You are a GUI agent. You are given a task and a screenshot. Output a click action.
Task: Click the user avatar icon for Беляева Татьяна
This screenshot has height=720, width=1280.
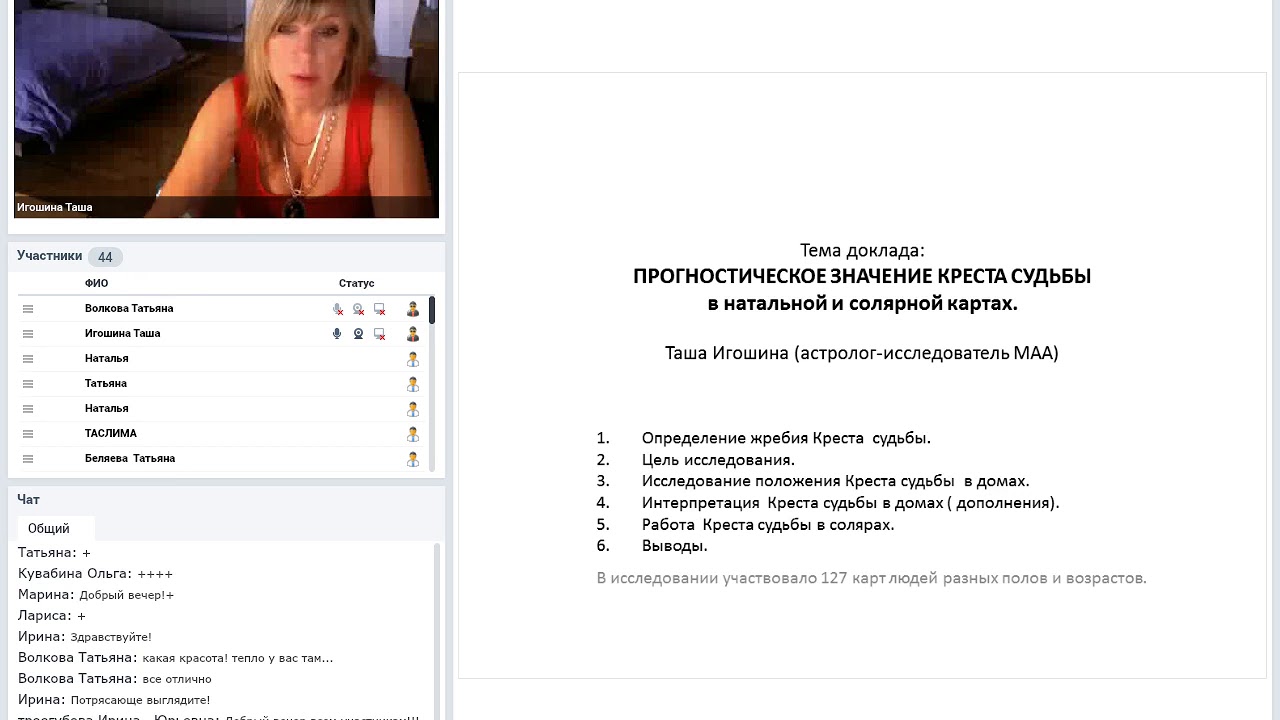[413, 459]
